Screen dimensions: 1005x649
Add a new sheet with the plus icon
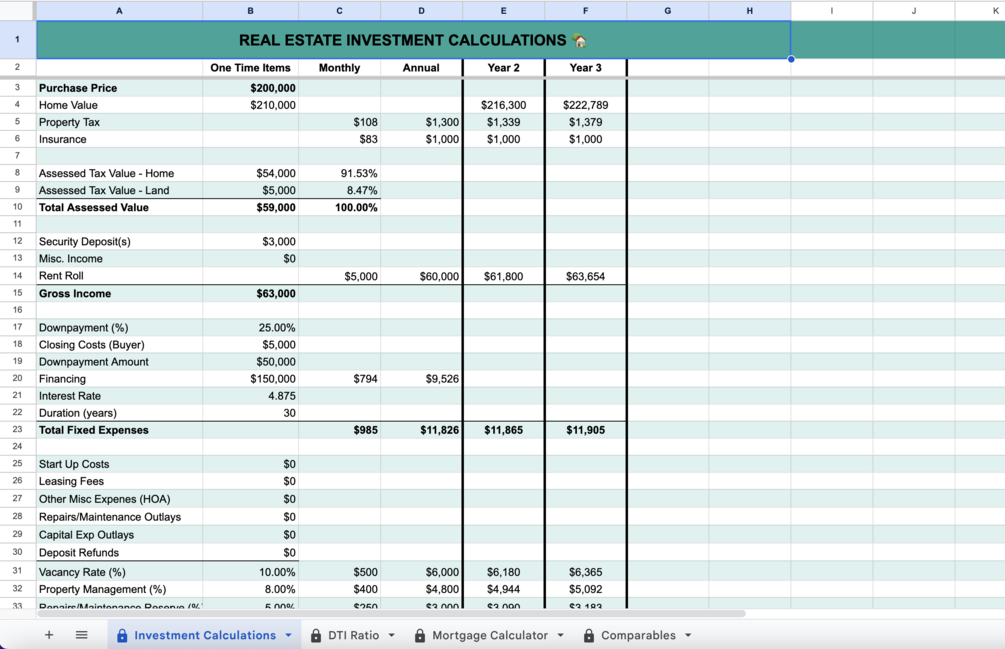point(49,635)
